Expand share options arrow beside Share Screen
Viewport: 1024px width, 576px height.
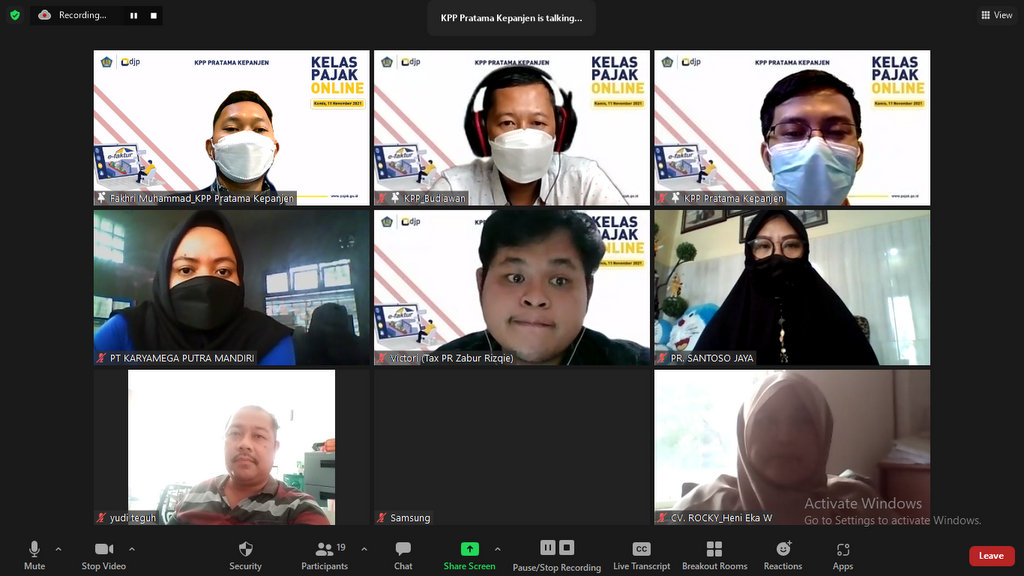[498, 549]
